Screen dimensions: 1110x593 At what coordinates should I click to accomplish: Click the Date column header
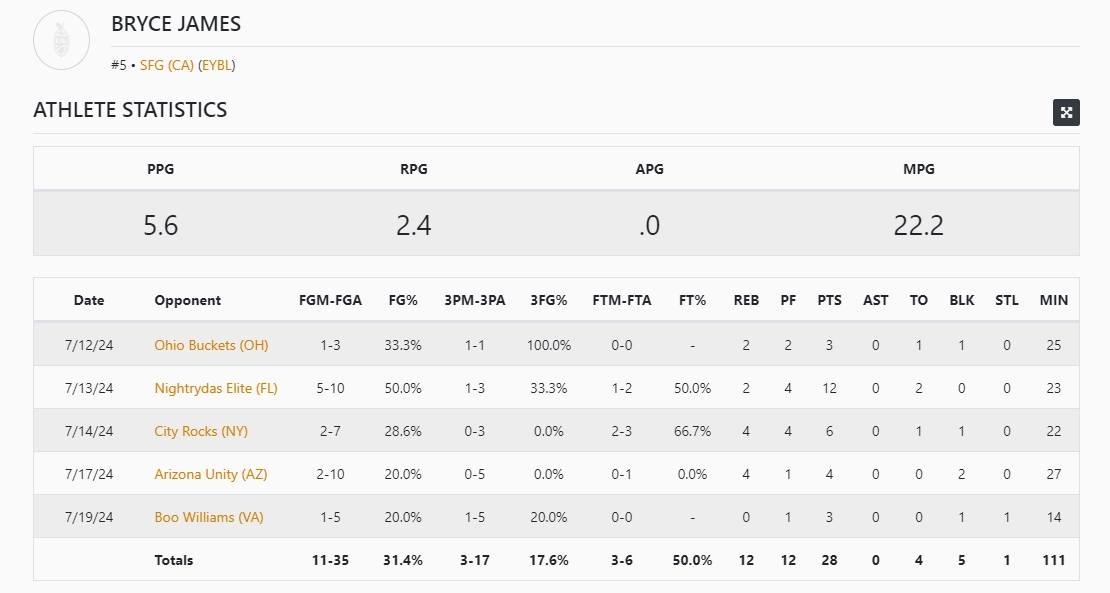[x=89, y=300]
